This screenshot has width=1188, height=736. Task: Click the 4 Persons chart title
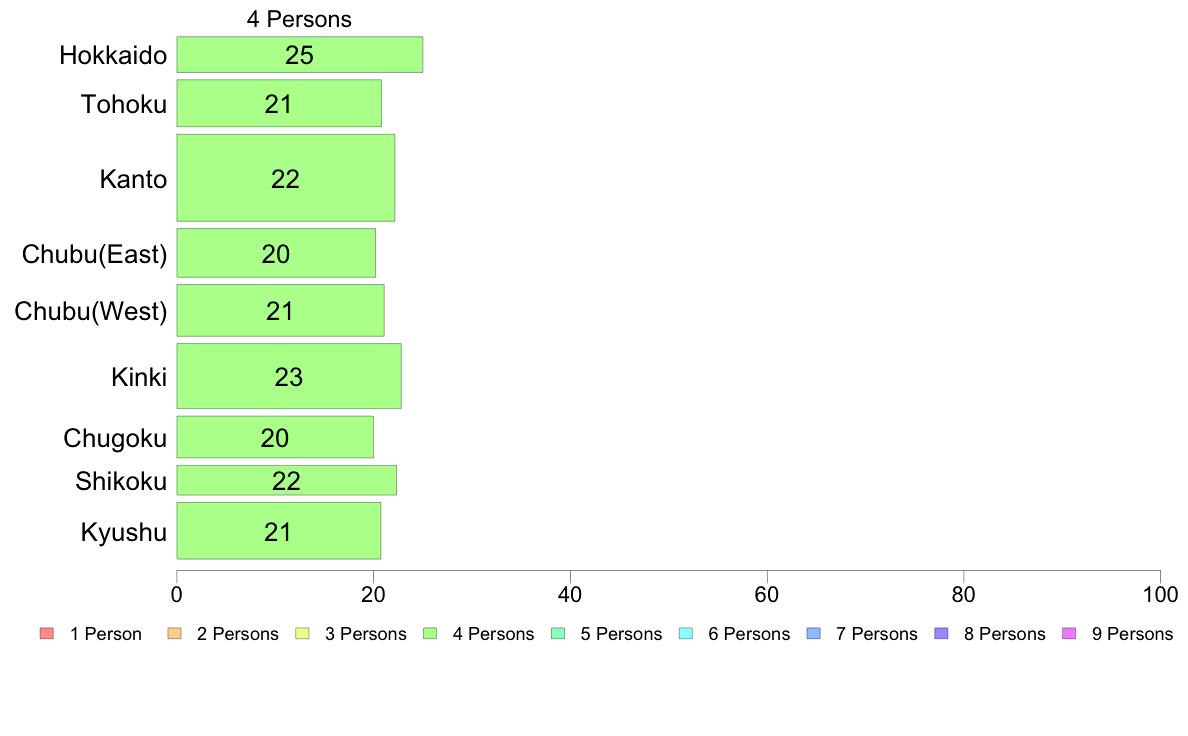[299, 19]
